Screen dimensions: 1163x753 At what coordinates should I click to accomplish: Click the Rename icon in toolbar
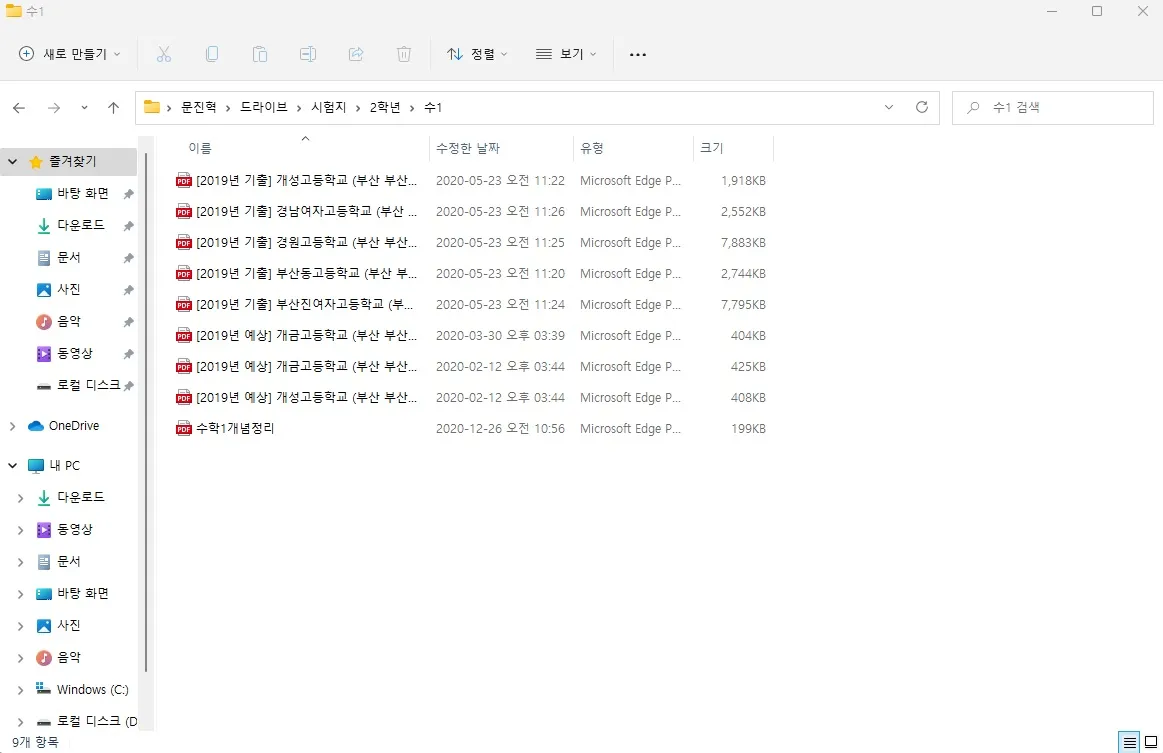pyautogui.click(x=308, y=54)
